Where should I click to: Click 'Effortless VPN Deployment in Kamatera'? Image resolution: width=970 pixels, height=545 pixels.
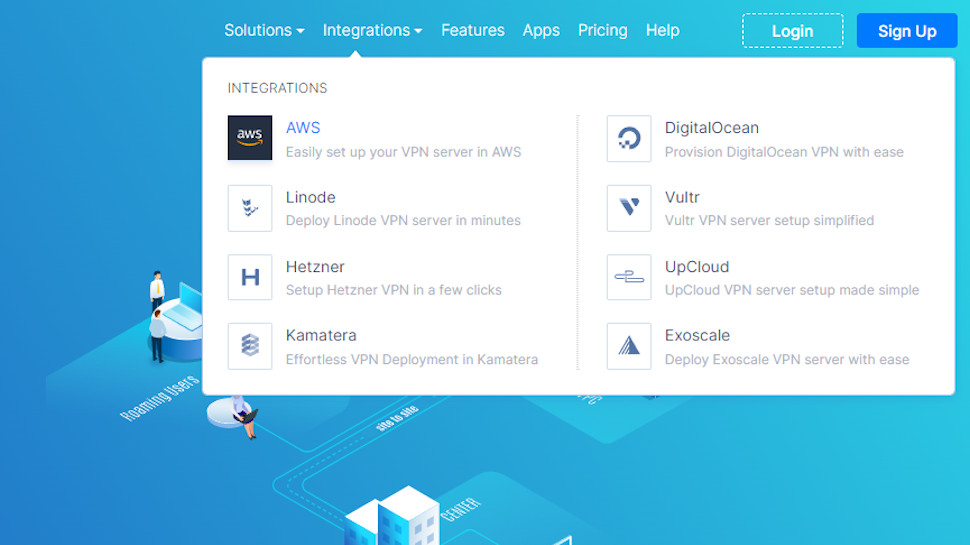[412, 359]
